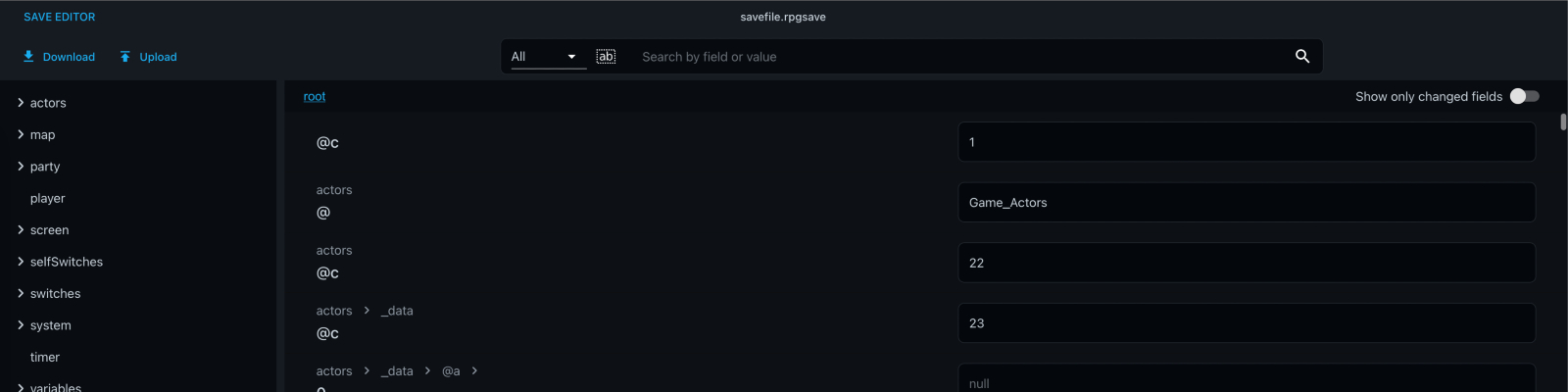Click the Download icon
This screenshot has height=392, width=1568.
pos(28,57)
